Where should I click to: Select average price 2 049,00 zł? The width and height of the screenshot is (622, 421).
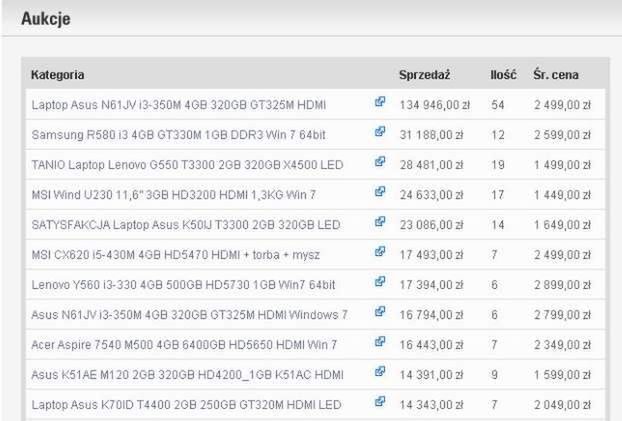coord(562,405)
